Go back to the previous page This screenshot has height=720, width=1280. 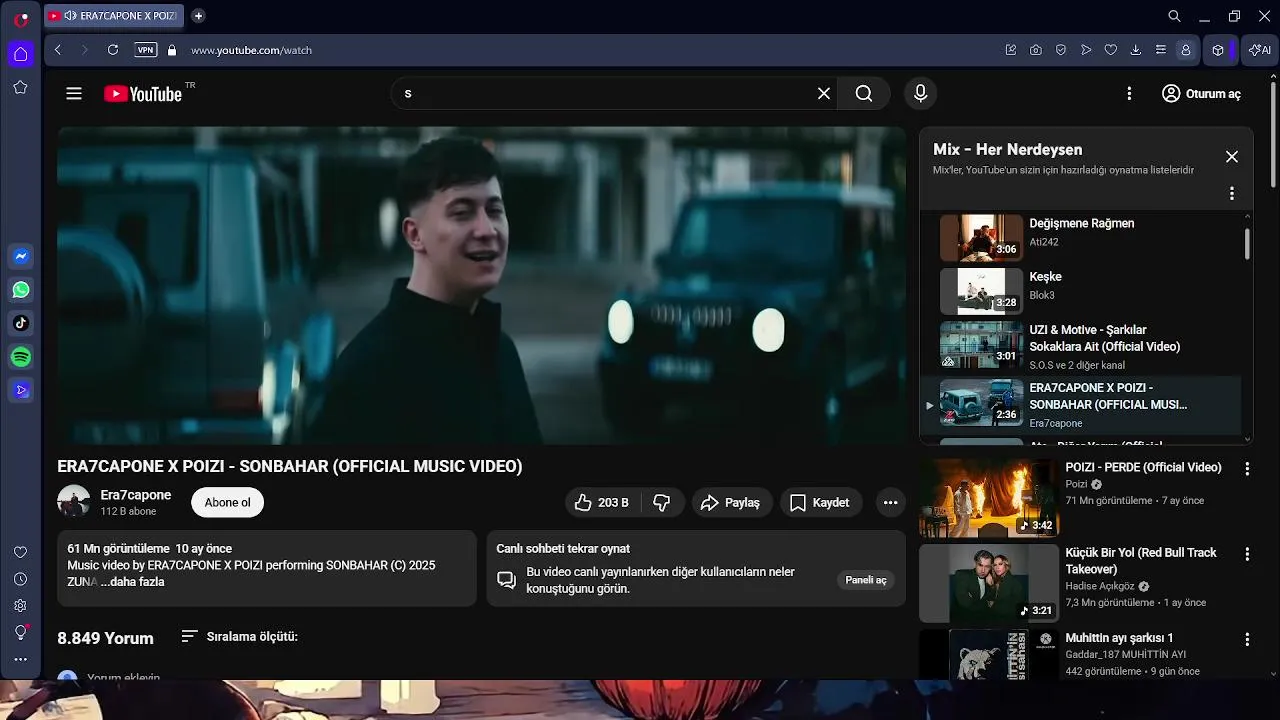click(58, 50)
